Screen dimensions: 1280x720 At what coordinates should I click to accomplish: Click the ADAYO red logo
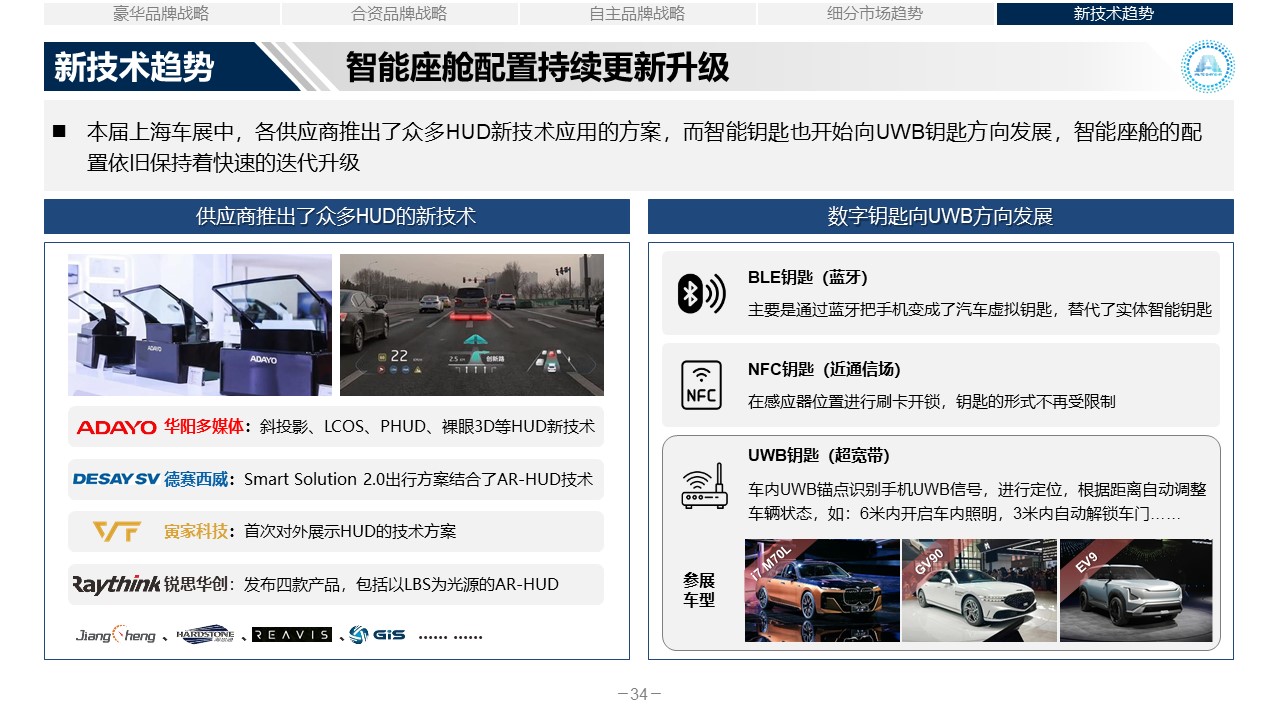116,427
